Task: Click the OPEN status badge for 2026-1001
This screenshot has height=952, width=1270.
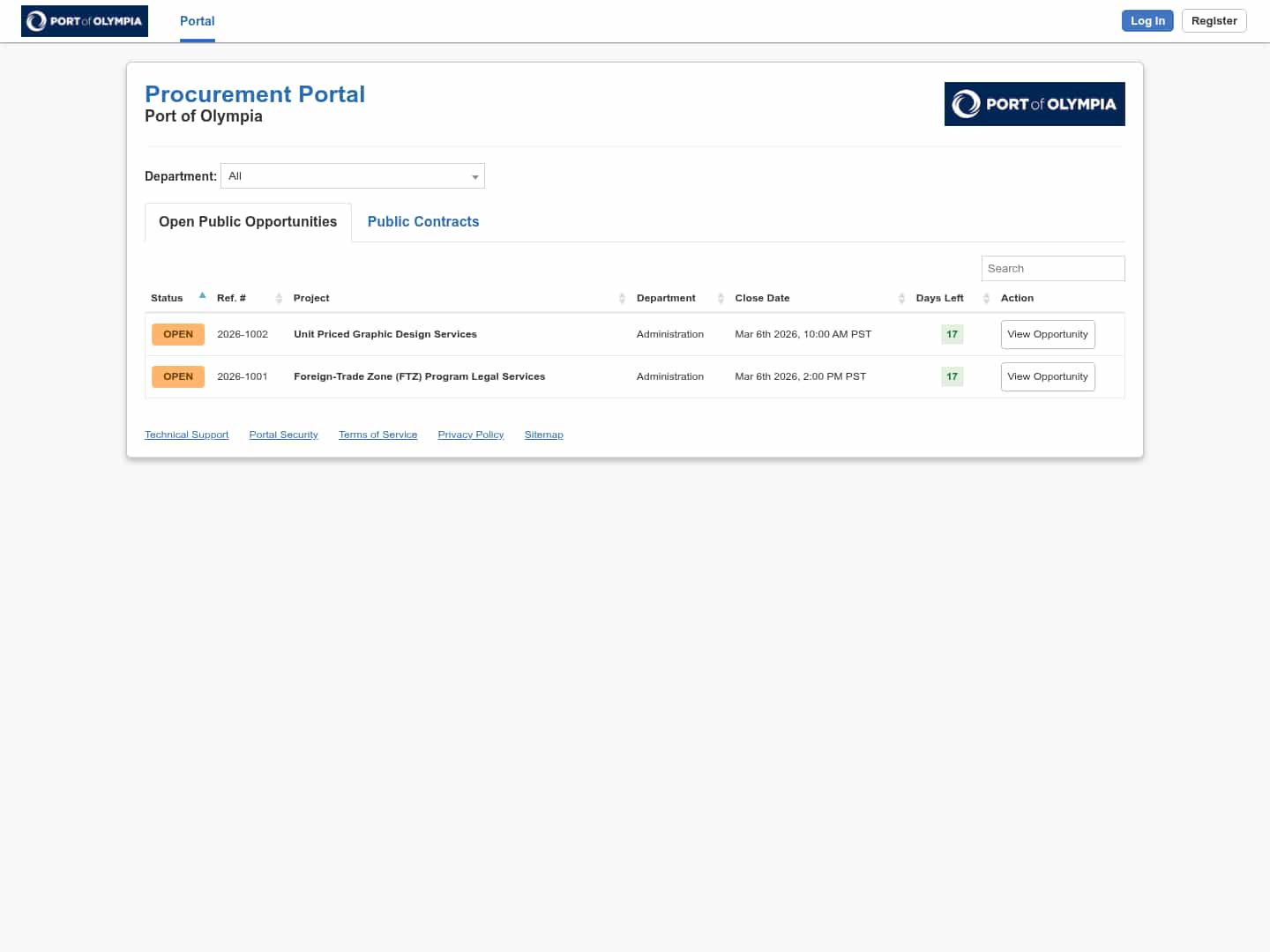Action: click(177, 376)
